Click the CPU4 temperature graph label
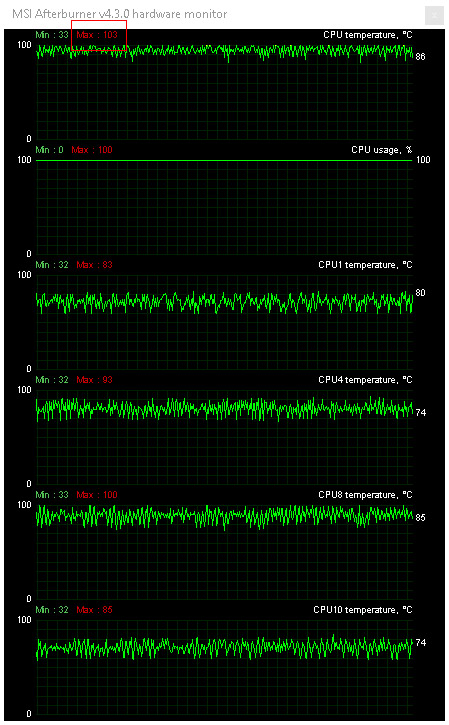The height and width of the screenshot is (725, 449). (365, 380)
